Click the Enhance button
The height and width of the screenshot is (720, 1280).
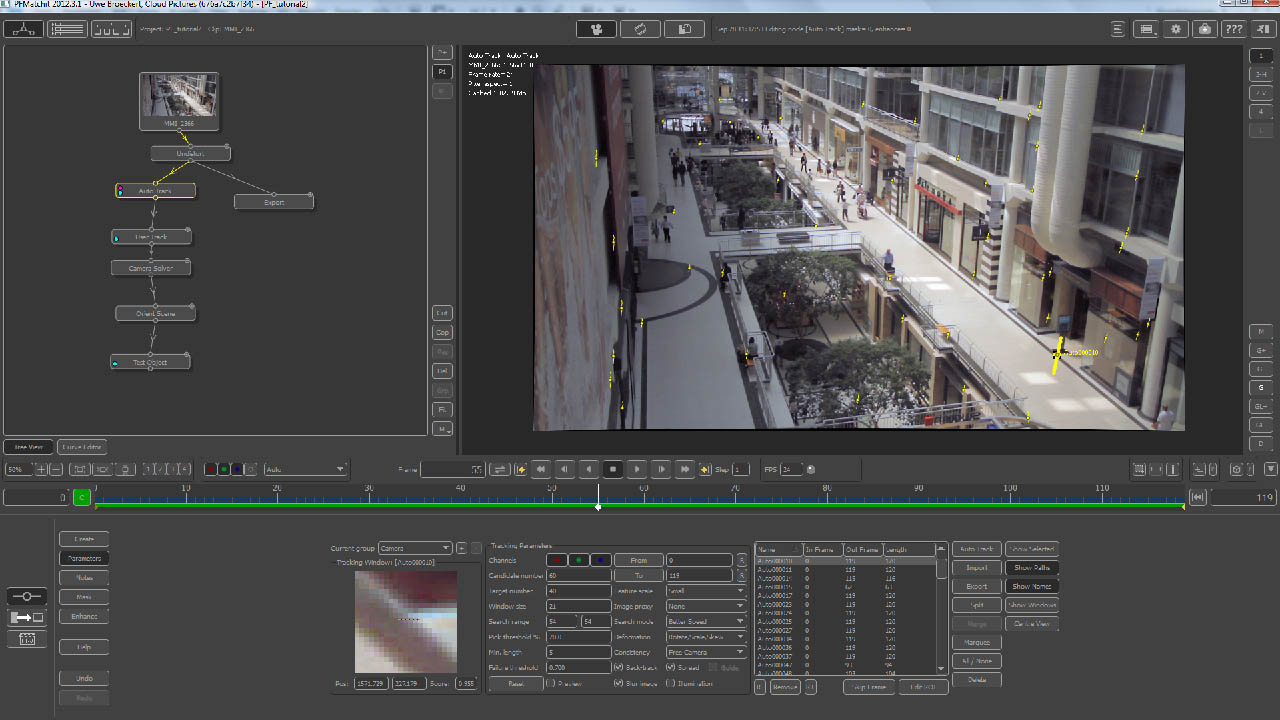click(x=84, y=616)
